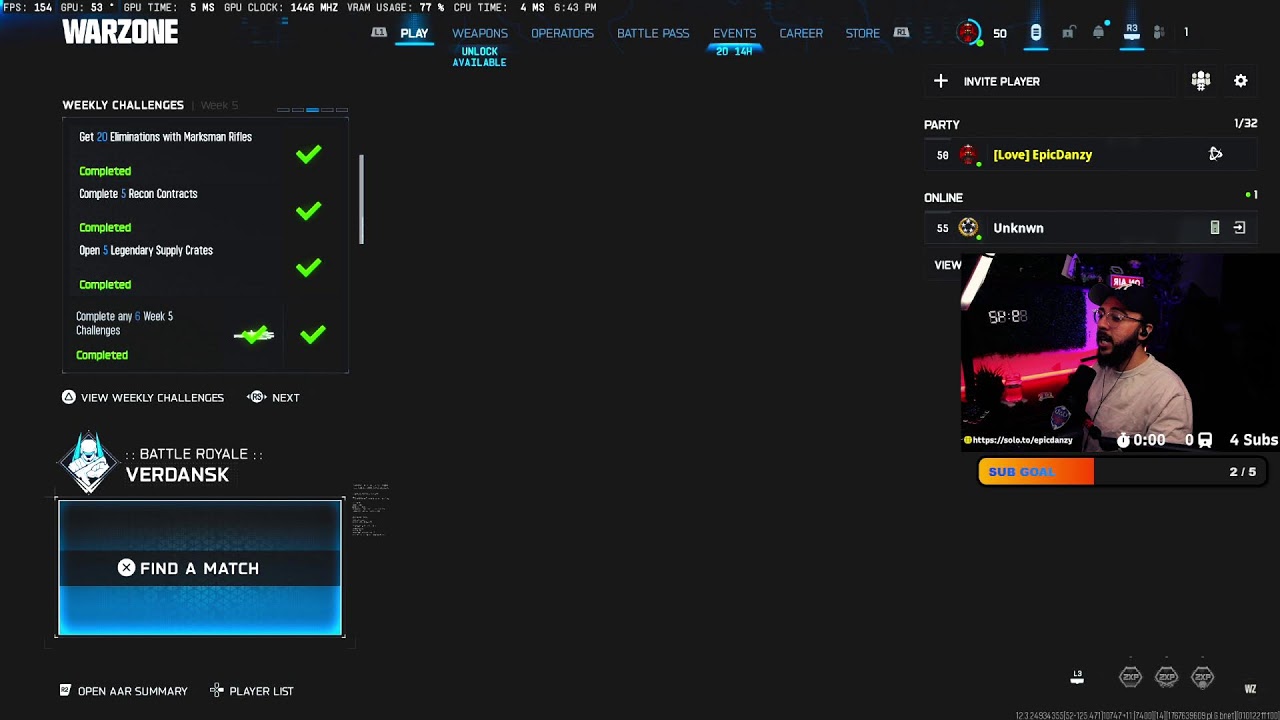Click the unlocked padlock icon in header
The image size is (1280, 720).
coord(1068,33)
